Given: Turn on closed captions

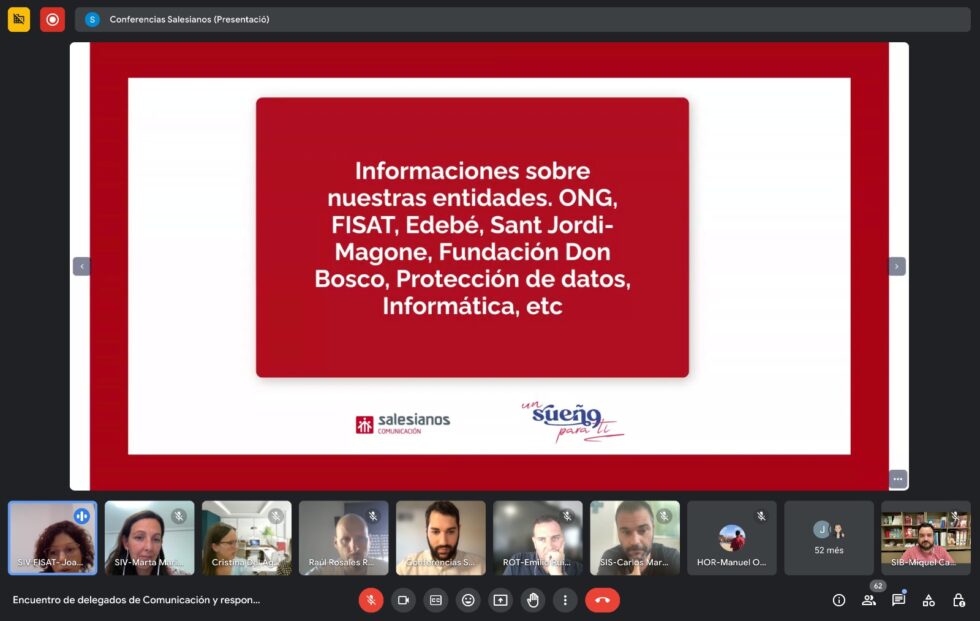Looking at the screenshot, I should click(x=435, y=600).
